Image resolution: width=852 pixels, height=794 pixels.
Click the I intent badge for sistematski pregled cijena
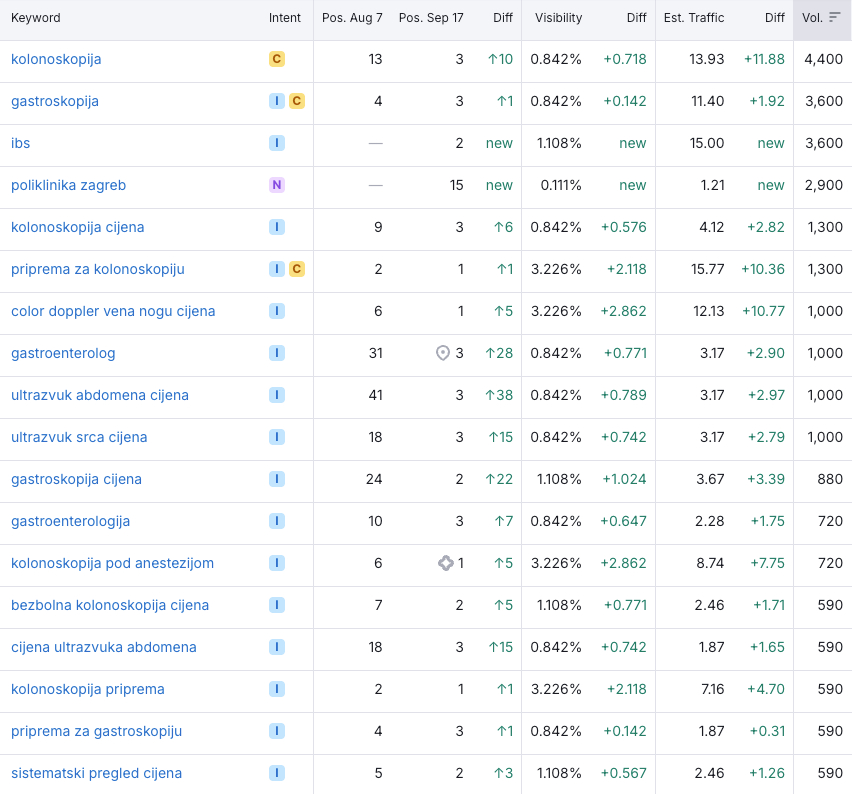[x=277, y=773]
